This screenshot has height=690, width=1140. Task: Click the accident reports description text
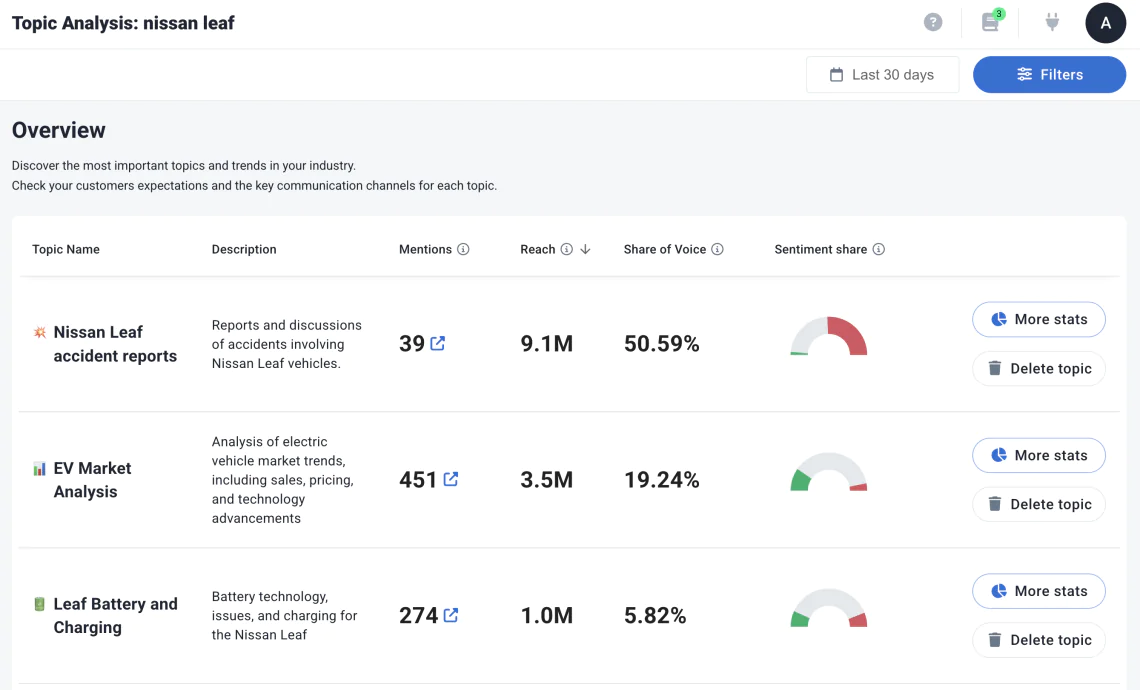(x=286, y=344)
